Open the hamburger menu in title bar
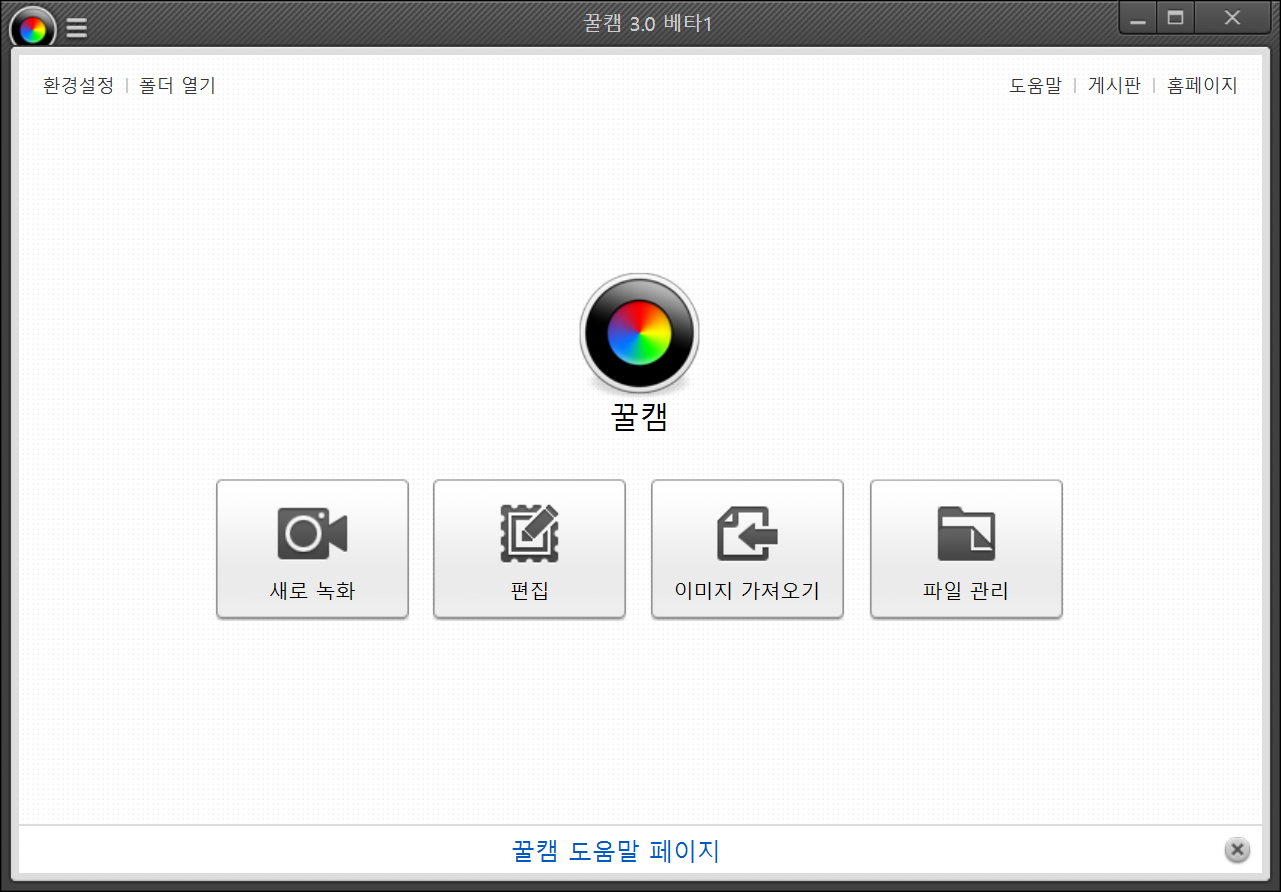 (x=76, y=29)
